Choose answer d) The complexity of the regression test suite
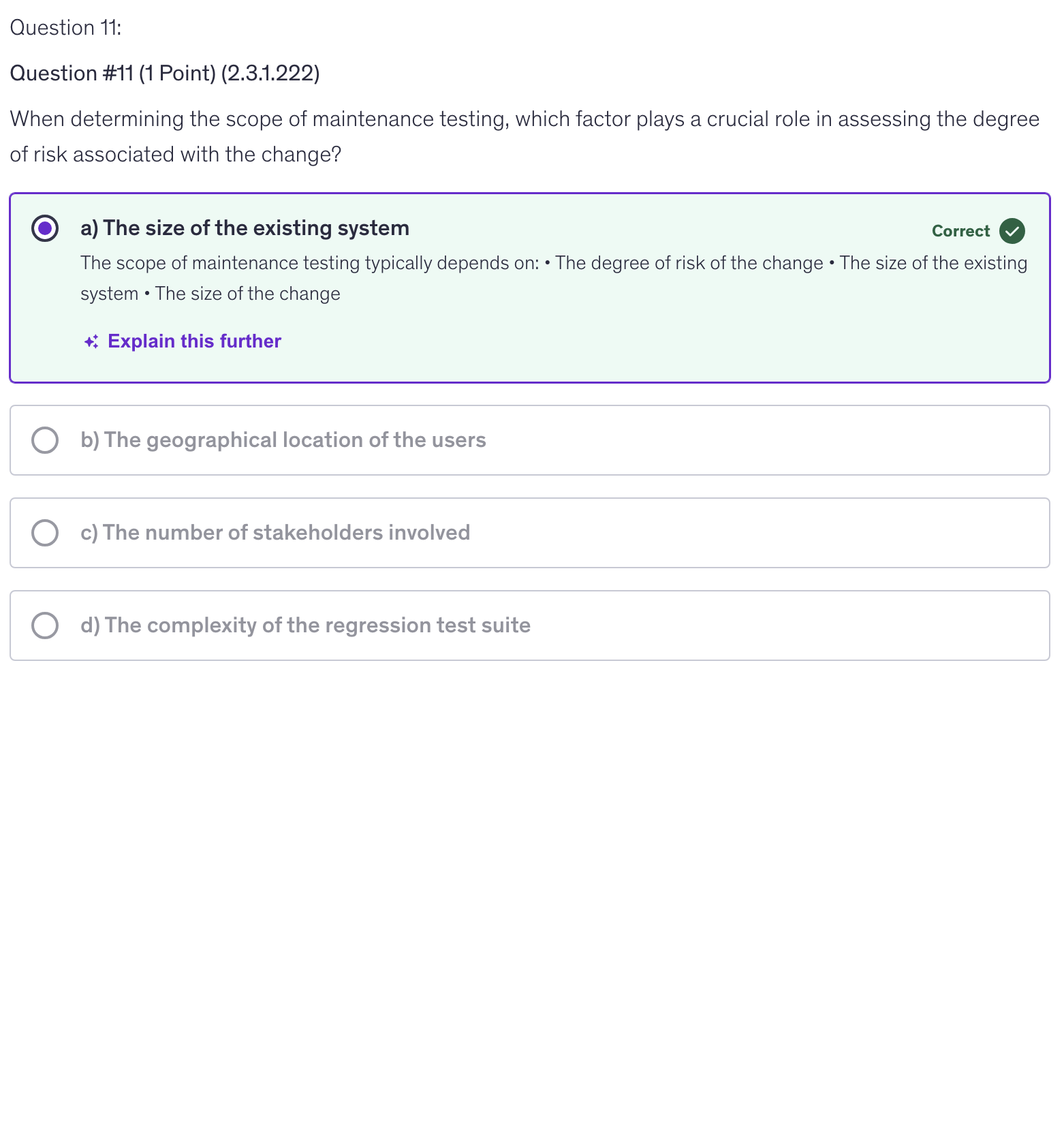Image resolution: width=1064 pixels, height=1127 pixels. pyautogui.click(x=305, y=626)
